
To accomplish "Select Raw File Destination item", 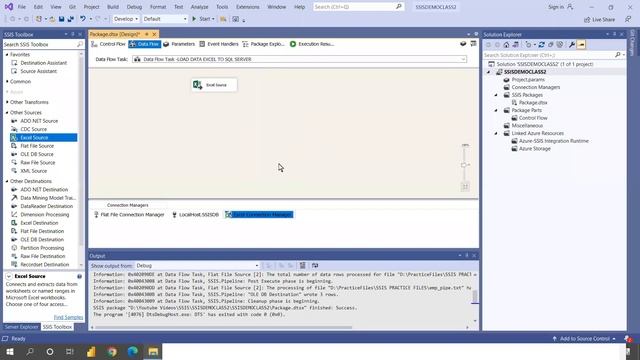I will (x=42, y=256).
